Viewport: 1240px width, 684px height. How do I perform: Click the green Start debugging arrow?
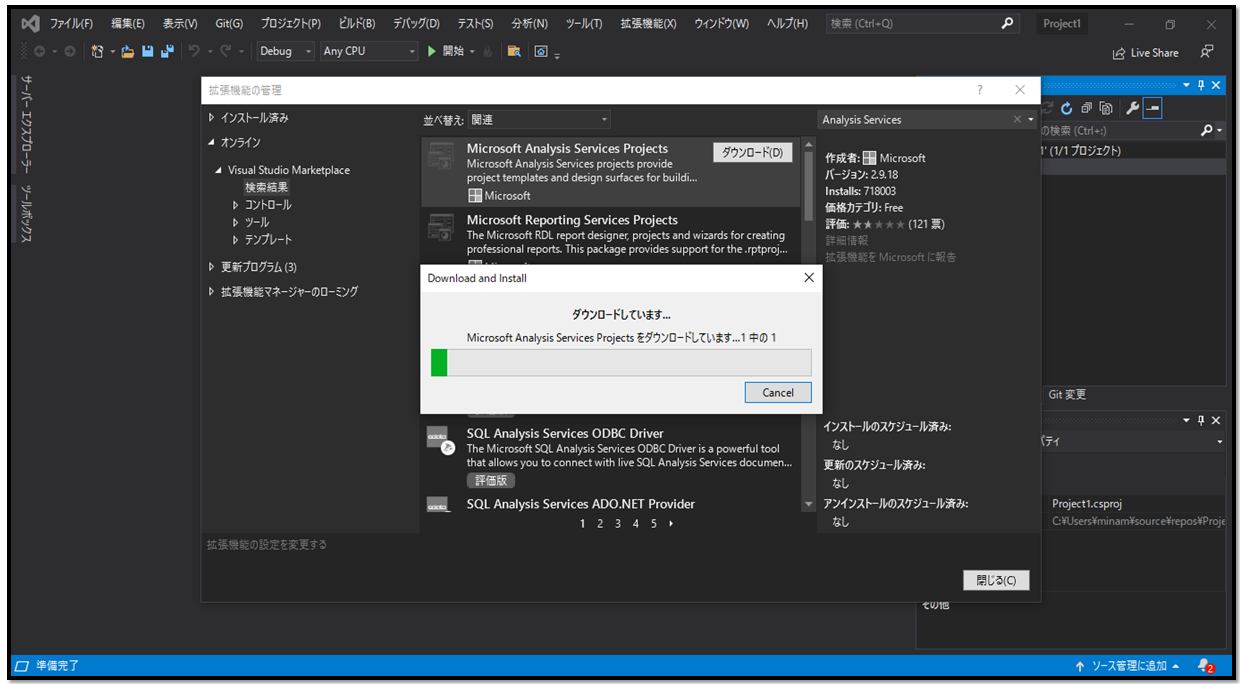(432, 51)
